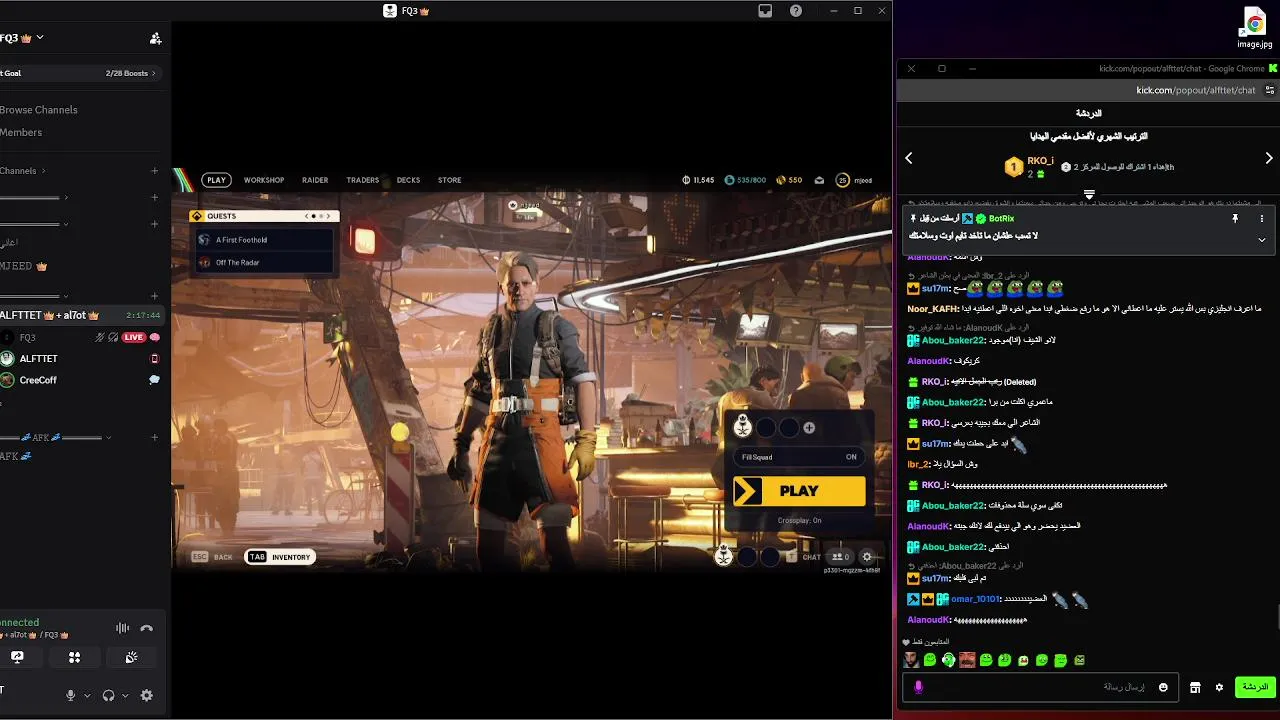Screen dimensions: 1280x720
Task: Click the yellow PLAY button
Action: (x=799, y=491)
